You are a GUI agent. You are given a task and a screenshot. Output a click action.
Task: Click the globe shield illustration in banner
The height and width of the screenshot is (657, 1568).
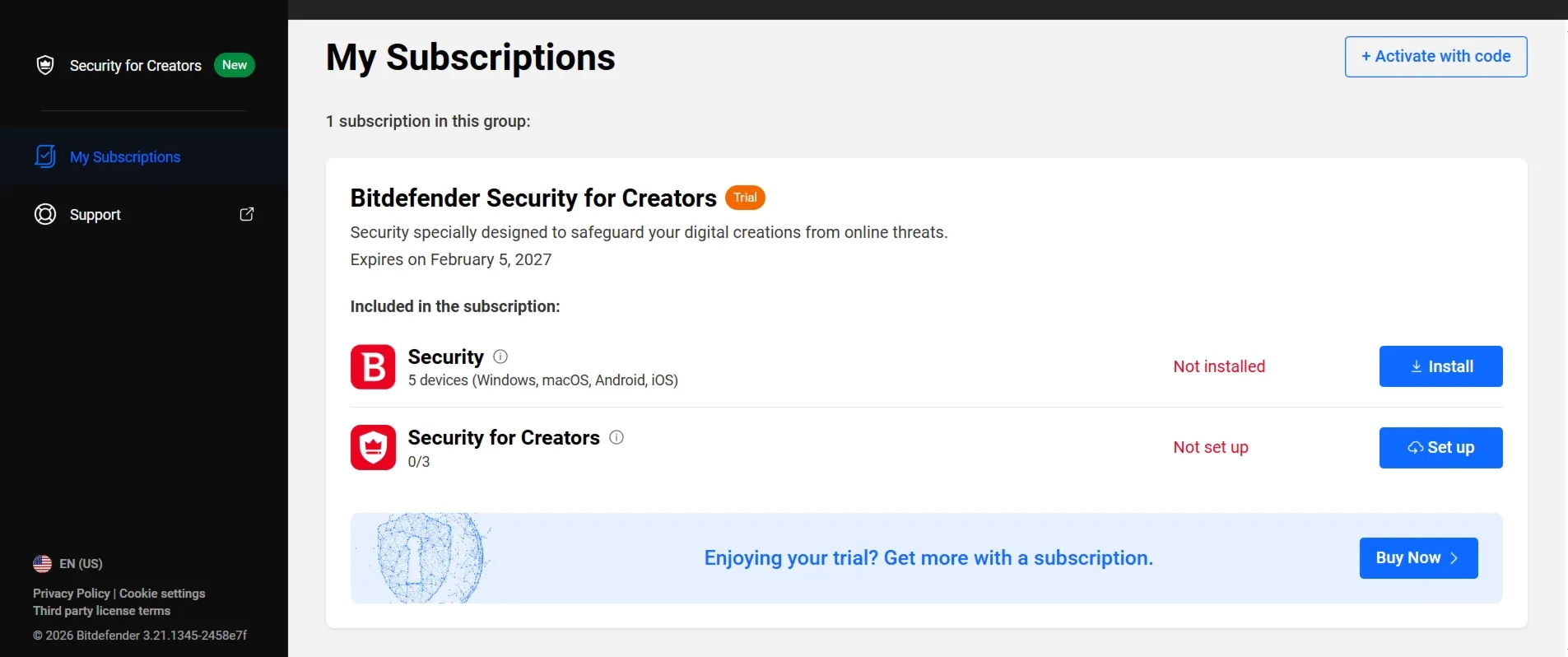[430, 558]
